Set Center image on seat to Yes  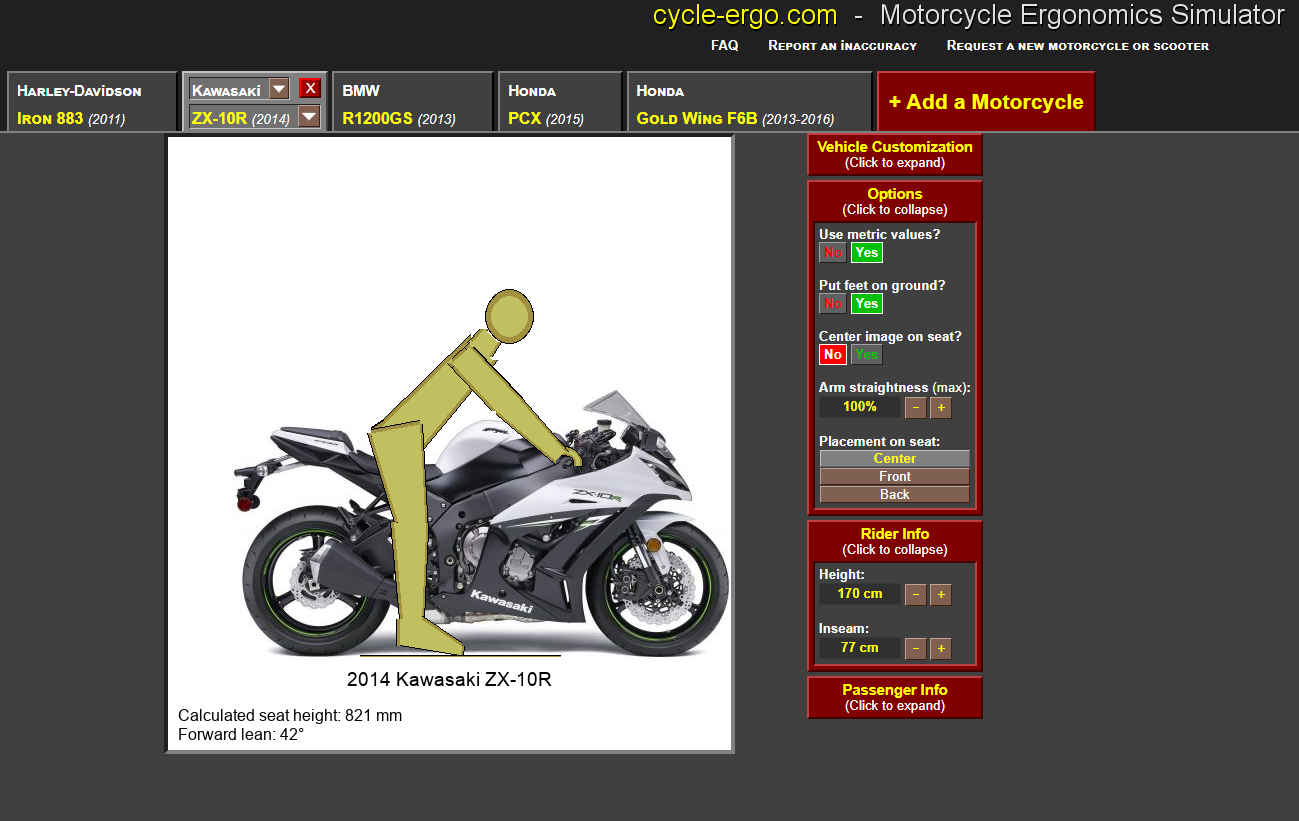pos(867,355)
